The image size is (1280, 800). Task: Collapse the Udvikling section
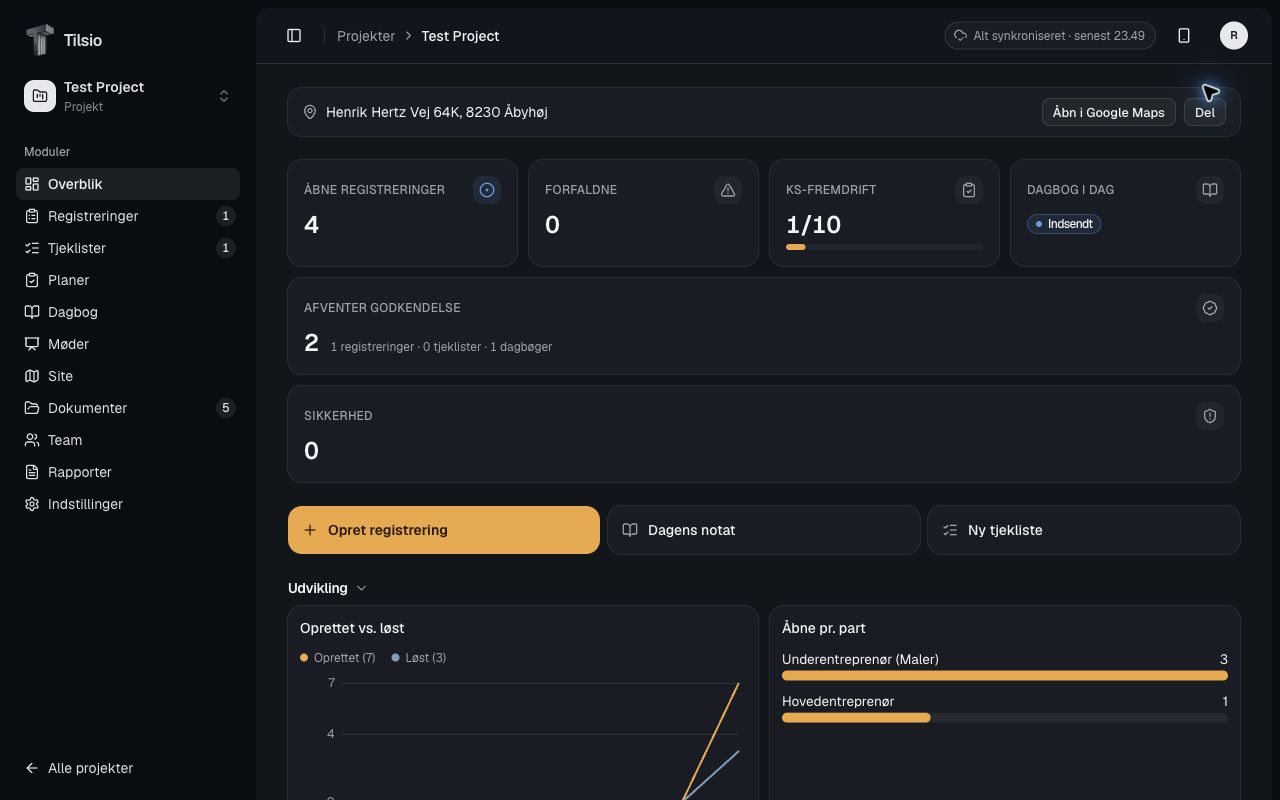pyautogui.click(x=328, y=588)
